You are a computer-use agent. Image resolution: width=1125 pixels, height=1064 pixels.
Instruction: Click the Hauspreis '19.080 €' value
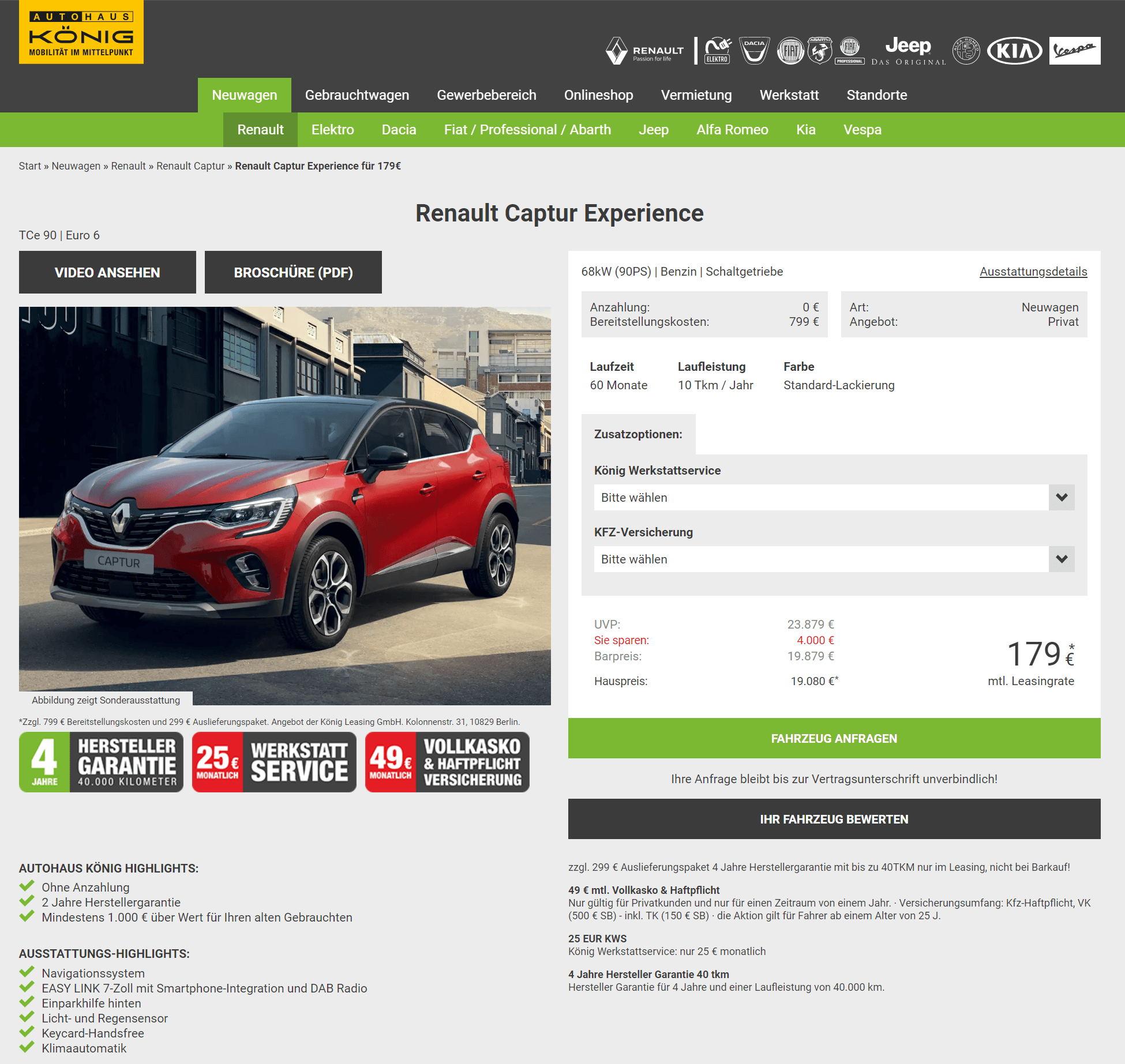(x=814, y=681)
